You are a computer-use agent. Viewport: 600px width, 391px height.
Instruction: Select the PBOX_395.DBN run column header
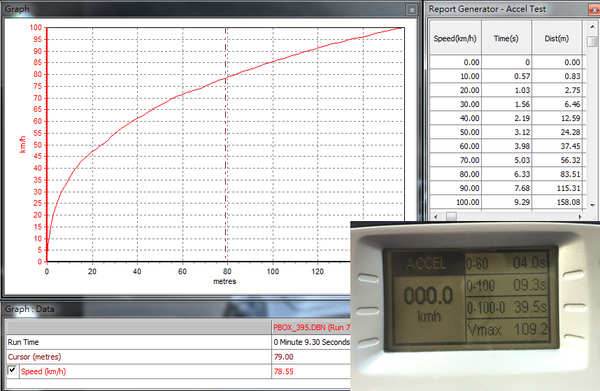(x=311, y=327)
